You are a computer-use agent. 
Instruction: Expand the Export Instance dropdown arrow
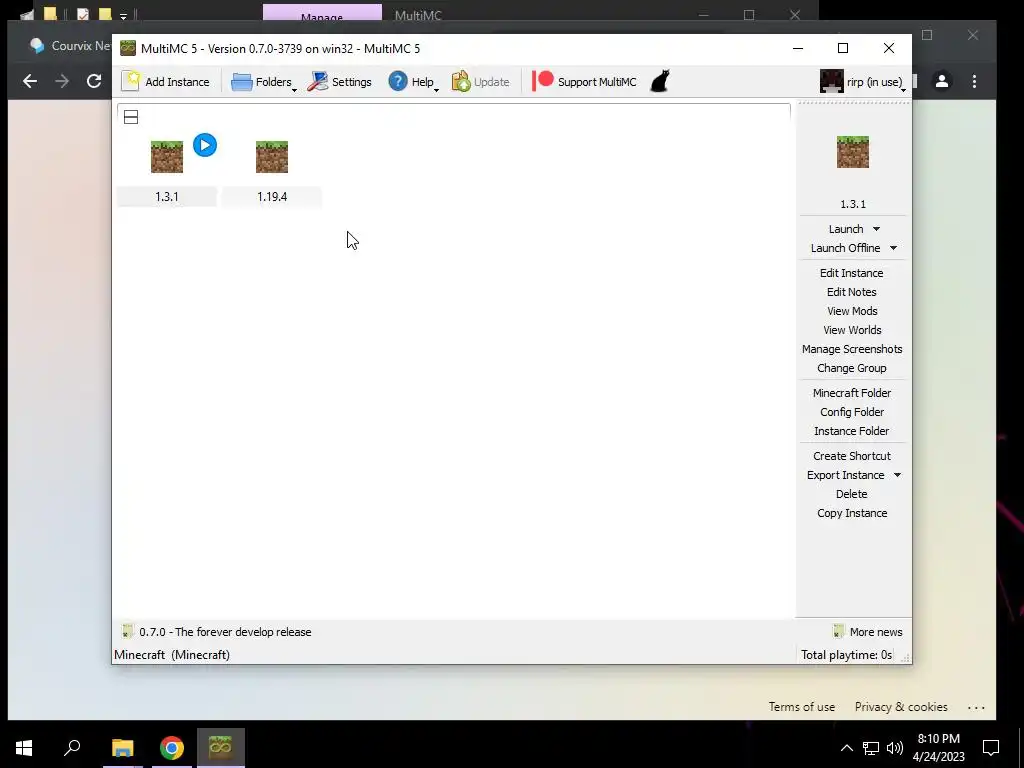[x=897, y=475]
